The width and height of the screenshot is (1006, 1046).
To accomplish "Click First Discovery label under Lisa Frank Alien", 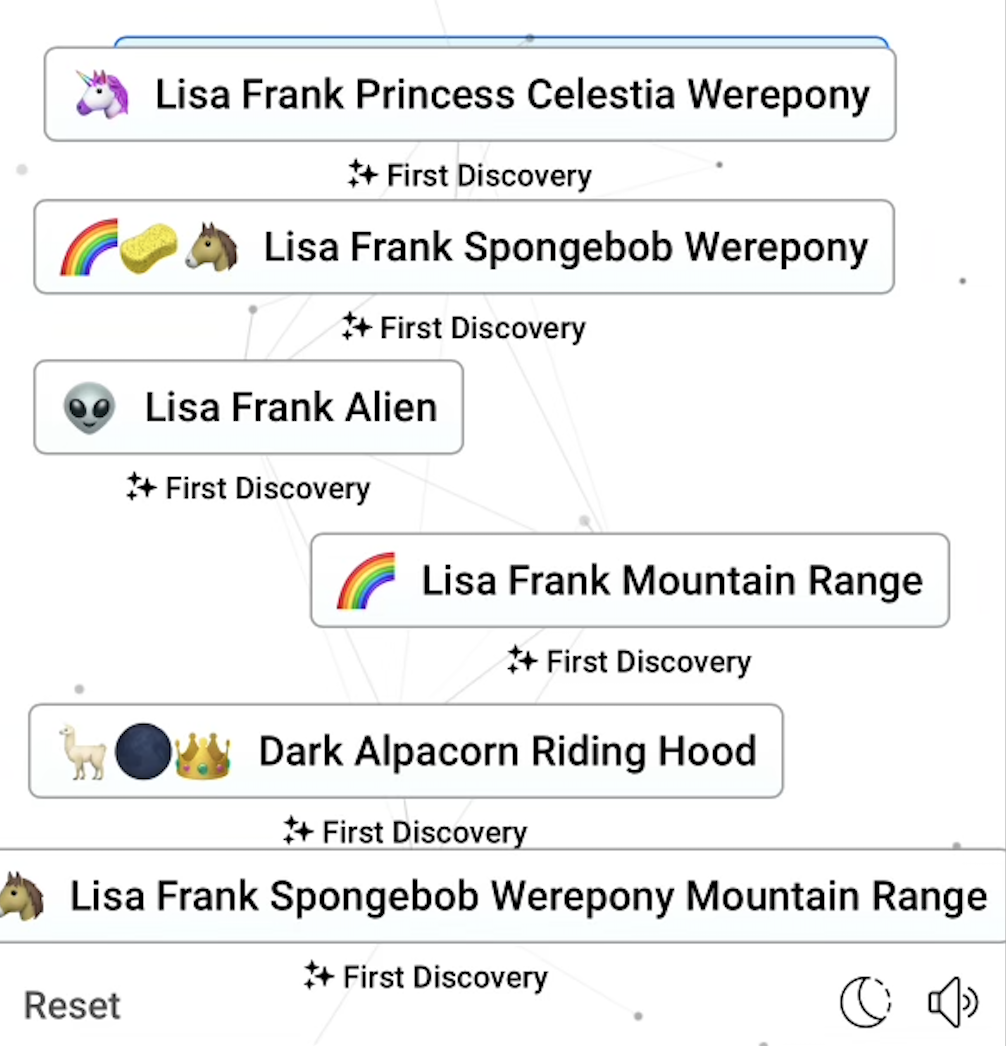I will 248,488.
